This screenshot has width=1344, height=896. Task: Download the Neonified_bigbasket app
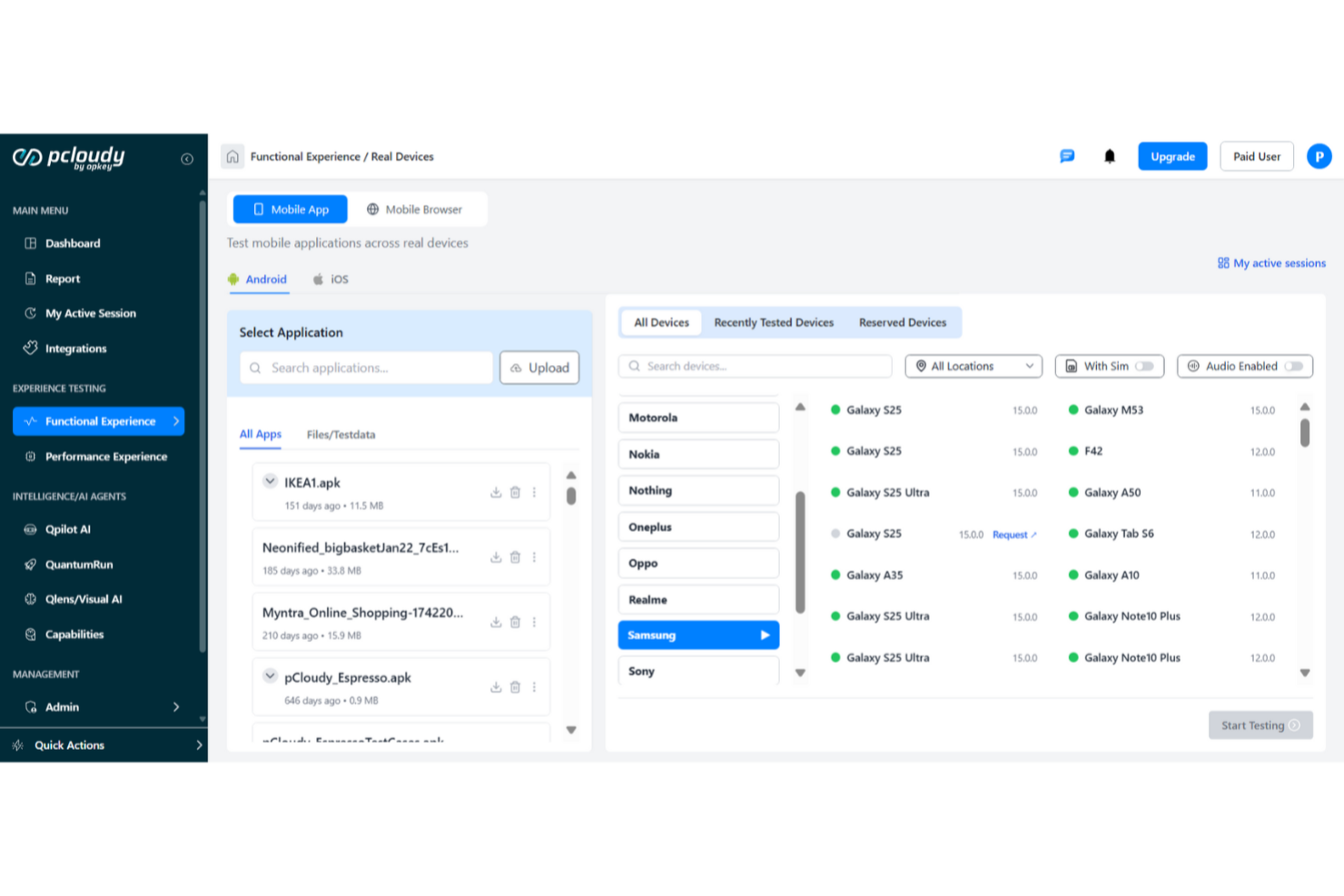496,557
